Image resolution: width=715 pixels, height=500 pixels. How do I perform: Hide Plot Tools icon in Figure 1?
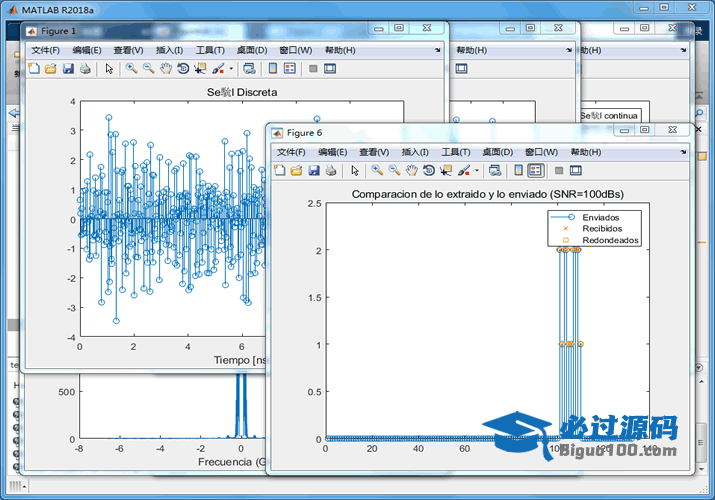313,69
